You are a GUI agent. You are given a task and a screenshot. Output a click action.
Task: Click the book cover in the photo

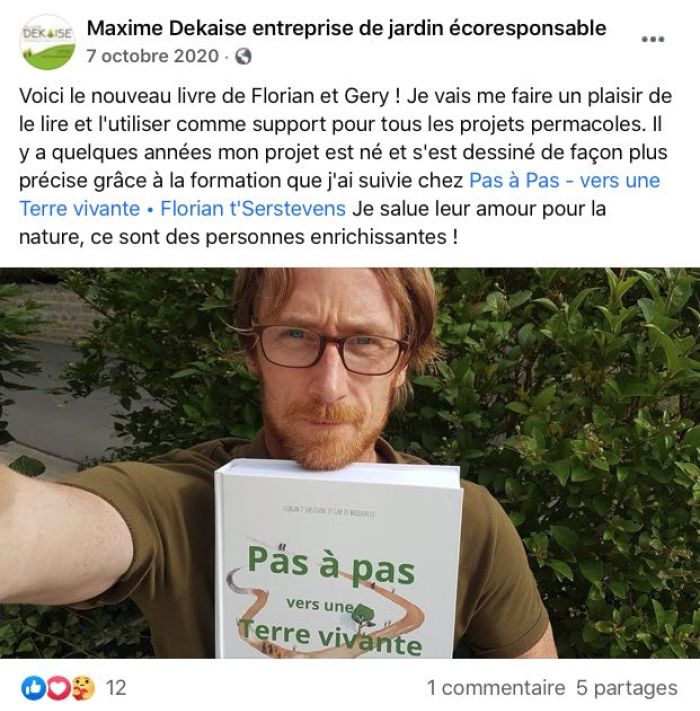pos(338,560)
